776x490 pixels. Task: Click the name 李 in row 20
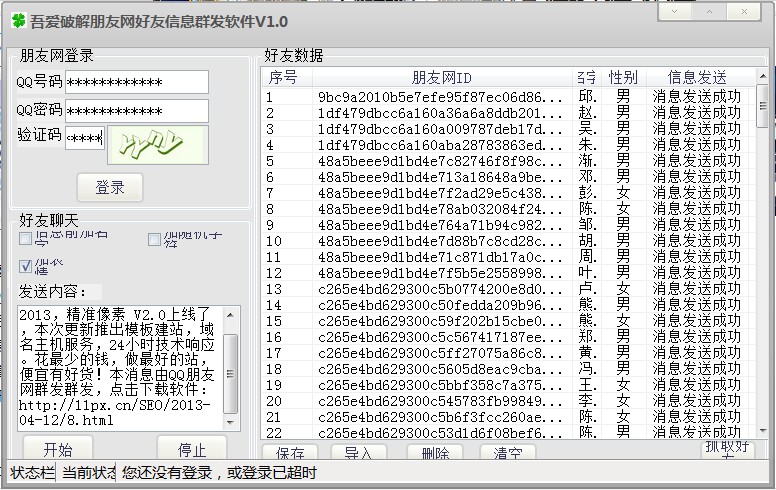pos(587,401)
